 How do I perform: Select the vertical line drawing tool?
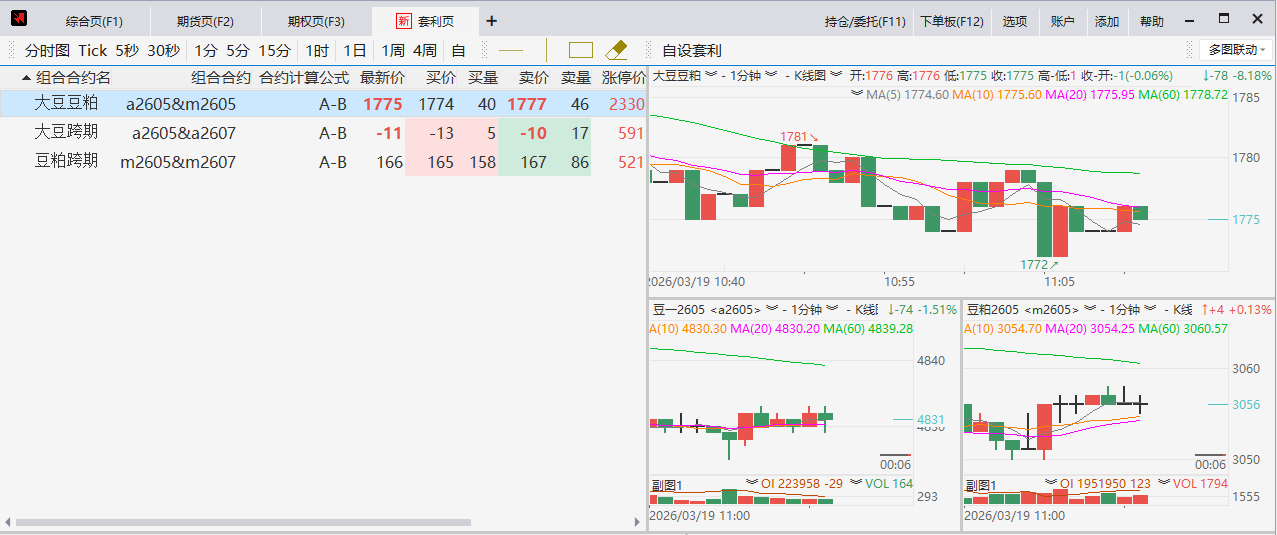[547, 50]
